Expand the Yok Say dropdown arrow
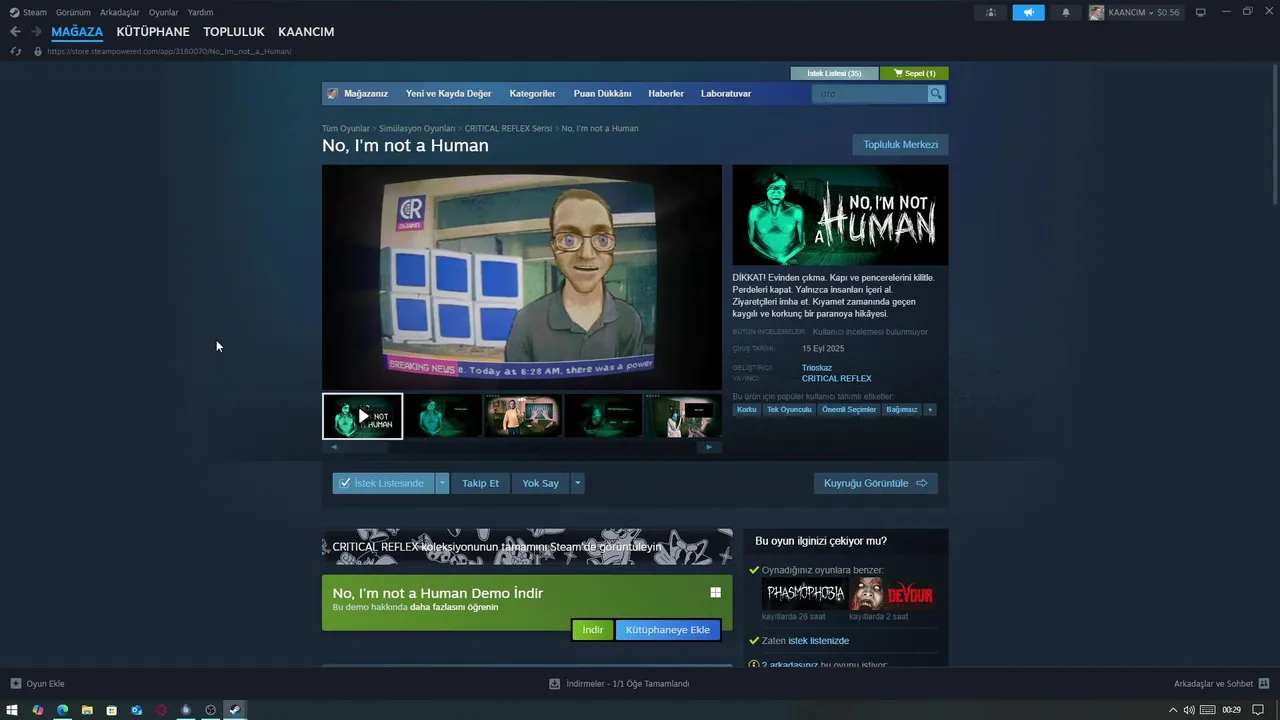 tap(577, 483)
